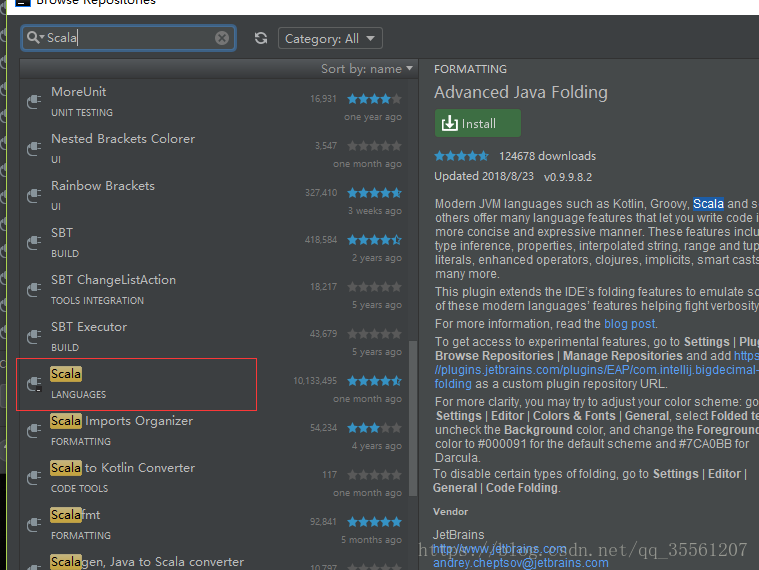Click the 124678 downloads text
The image size is (759, 570).
(547, 156)
